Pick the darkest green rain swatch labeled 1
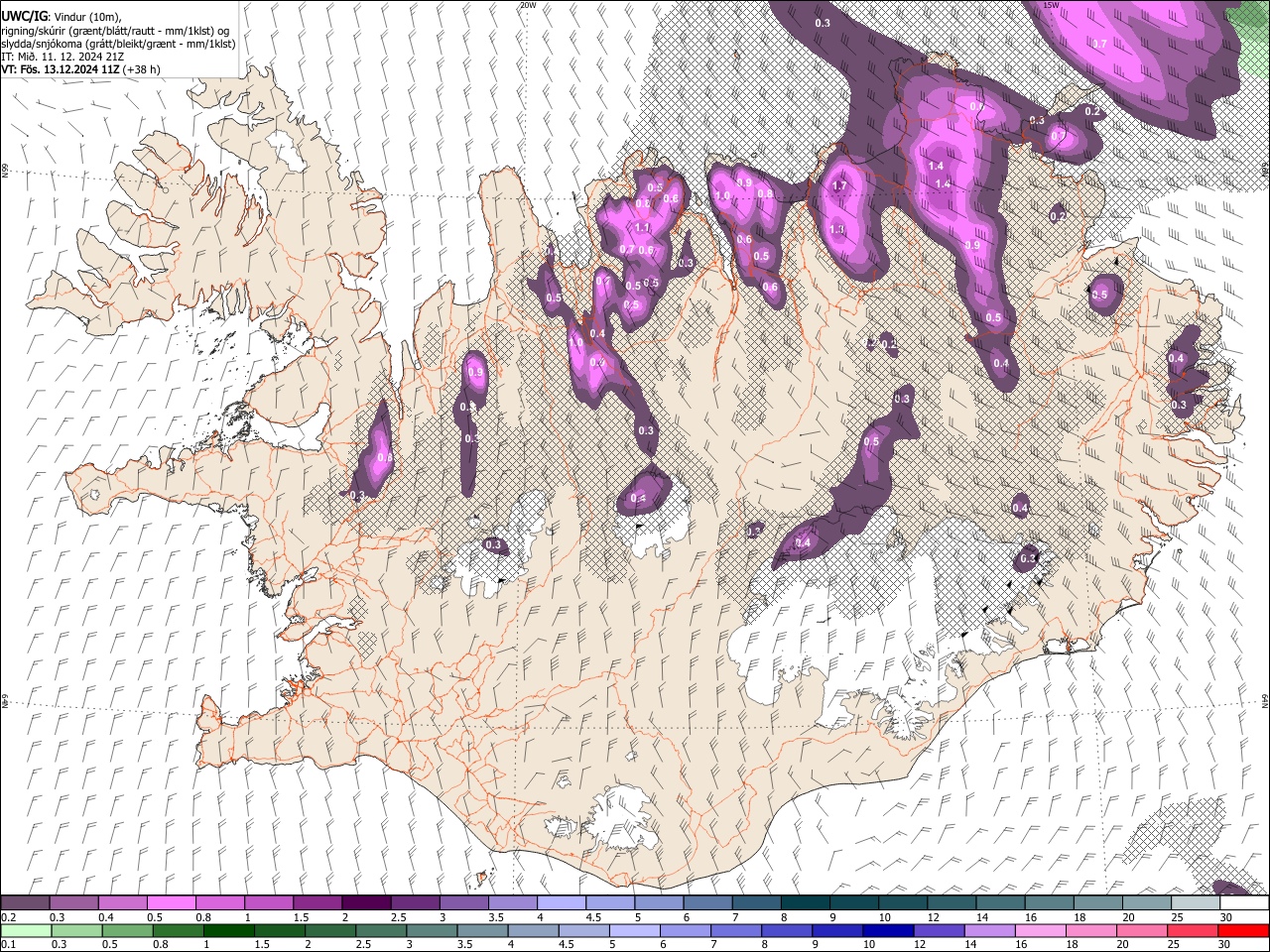Viewport: 1270px width, 952px height. [x=228, y=930]
